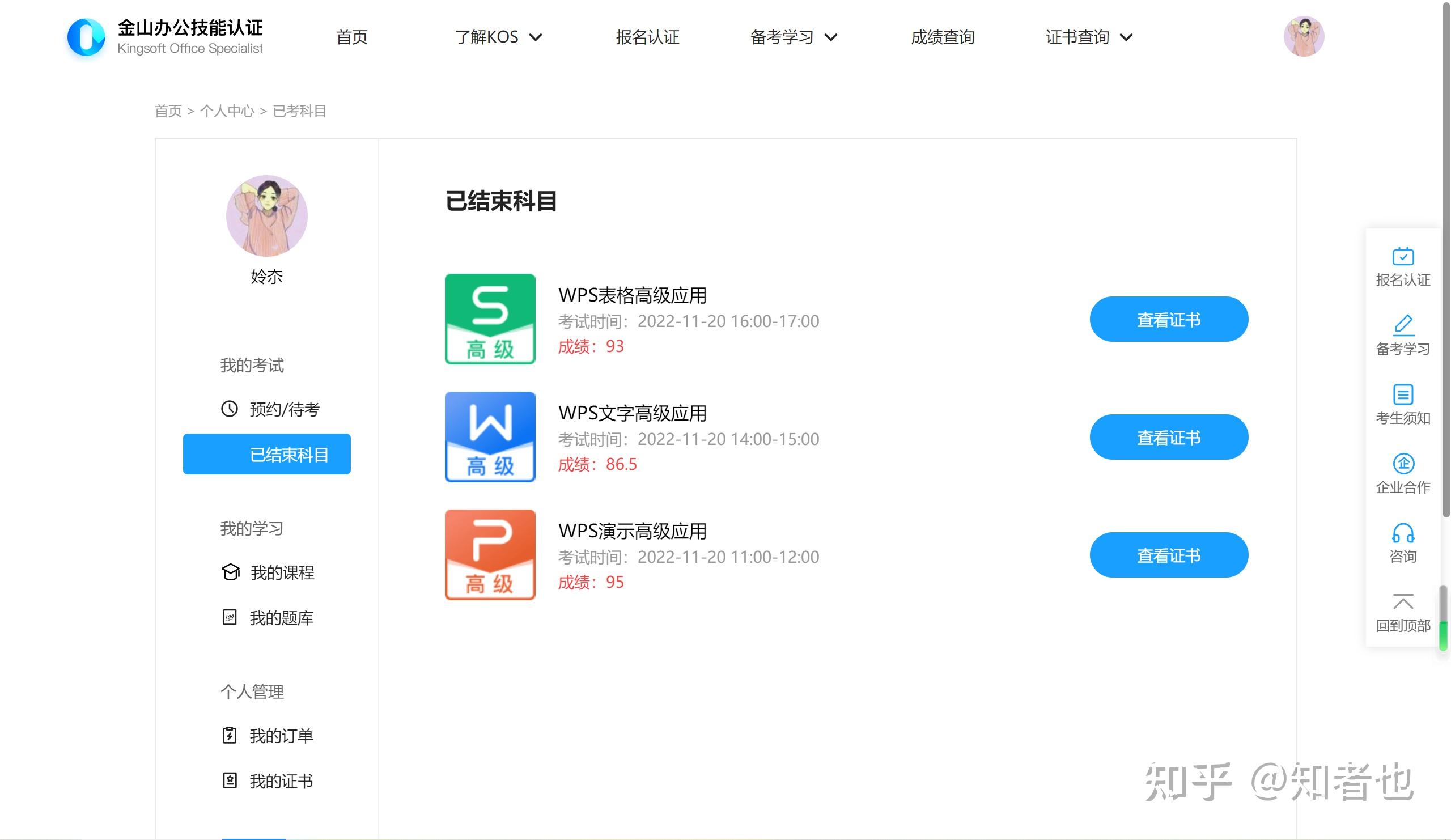Open 我的课程 in the sidebar
This screenshot has width=1451, height=840.
coord(282,572)
